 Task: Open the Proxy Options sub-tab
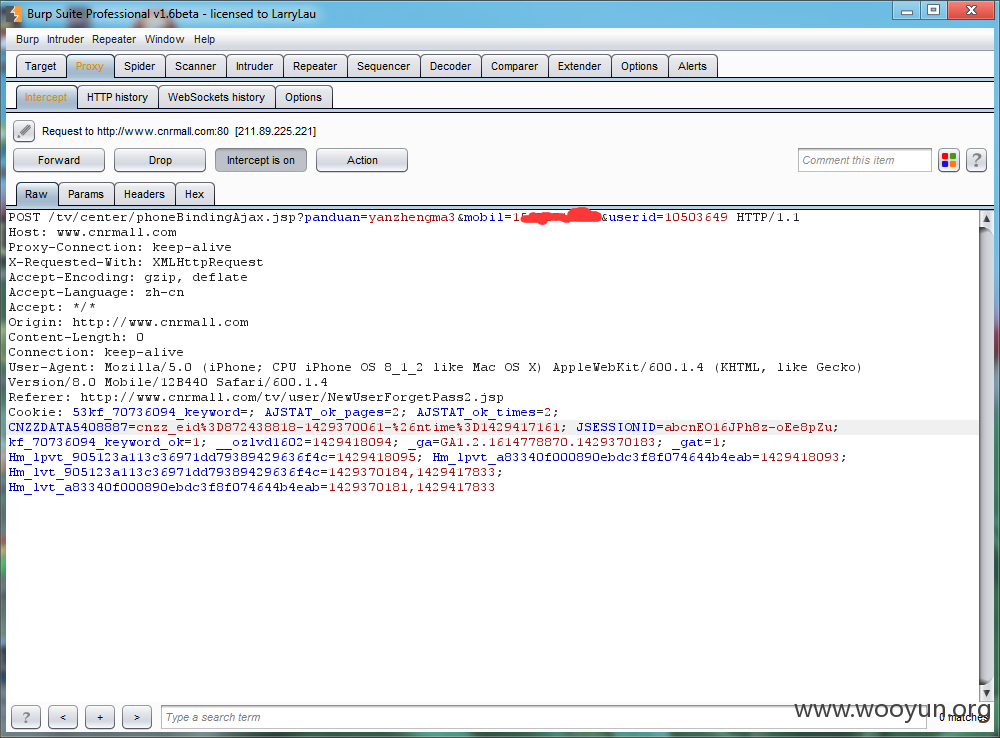tap(303, 97)
